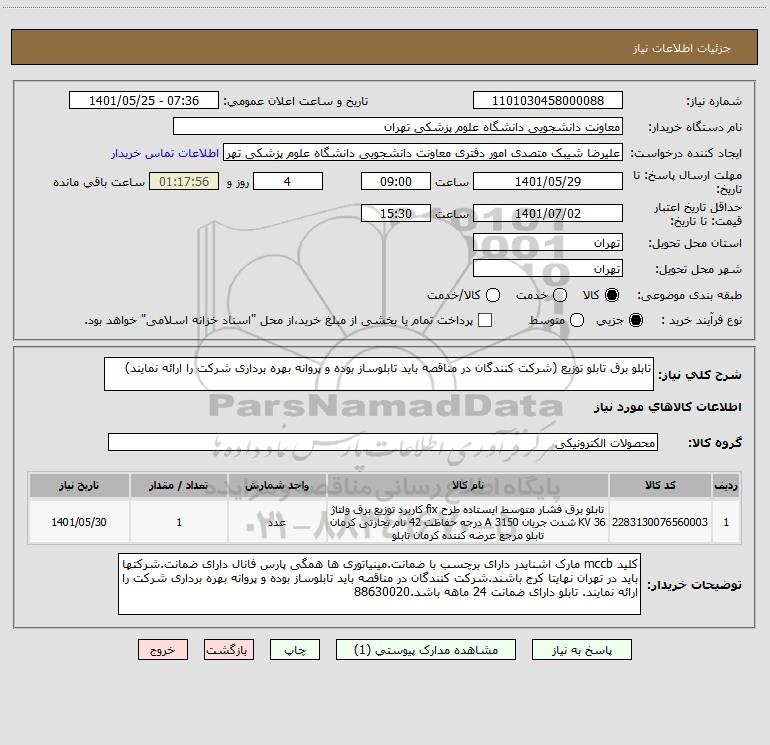Select the جزیی purchase type radio
Screen dimensions: 770x745
pos(635,320)
